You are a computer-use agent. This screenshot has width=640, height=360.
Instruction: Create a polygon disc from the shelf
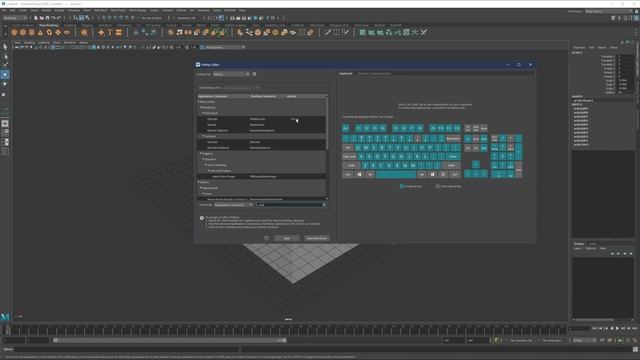[67, 32]
